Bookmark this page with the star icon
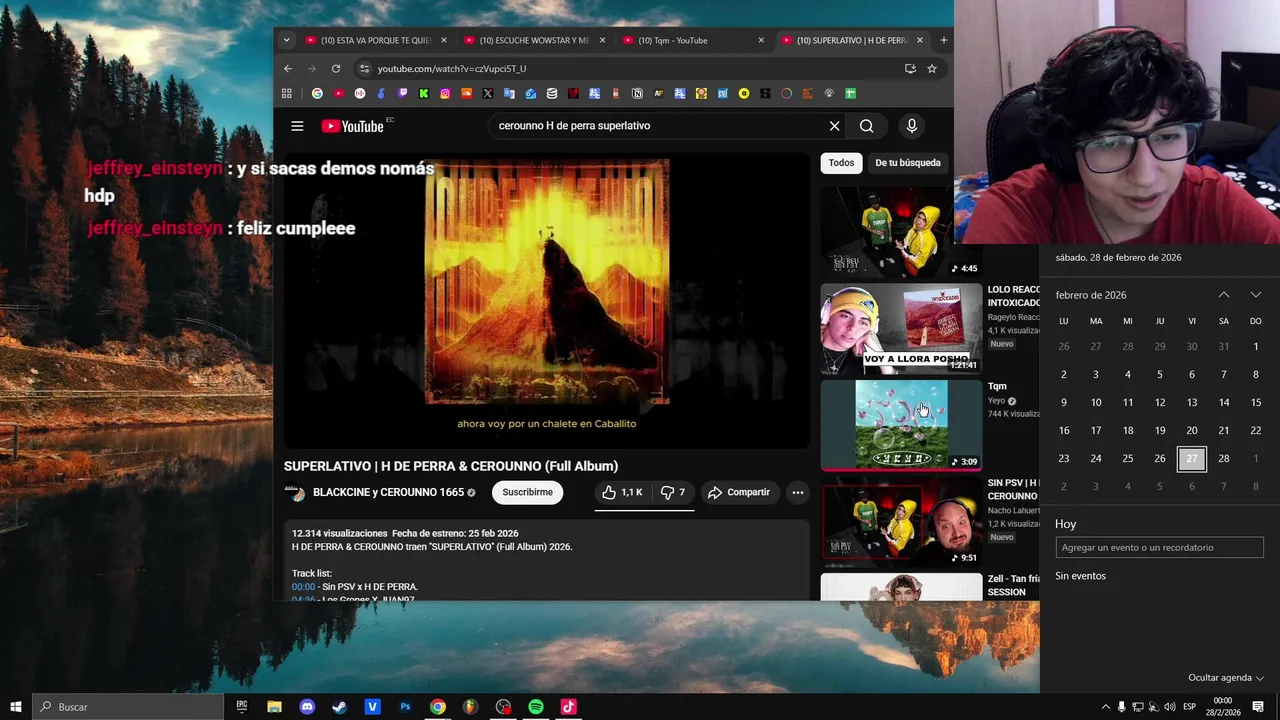Screen dimensions: 1280x720 (932, 69)
